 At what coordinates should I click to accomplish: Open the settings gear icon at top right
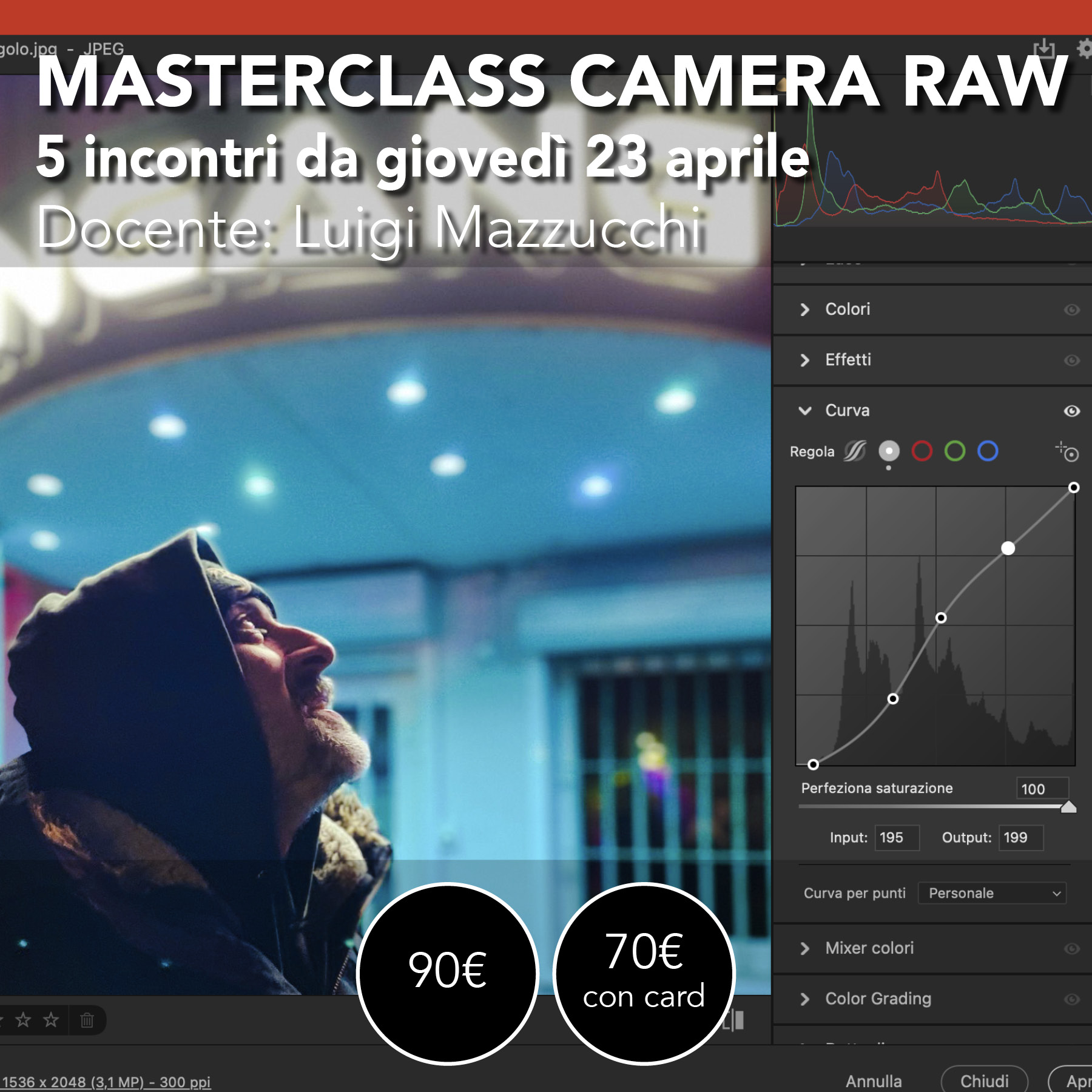[1084, 48]
